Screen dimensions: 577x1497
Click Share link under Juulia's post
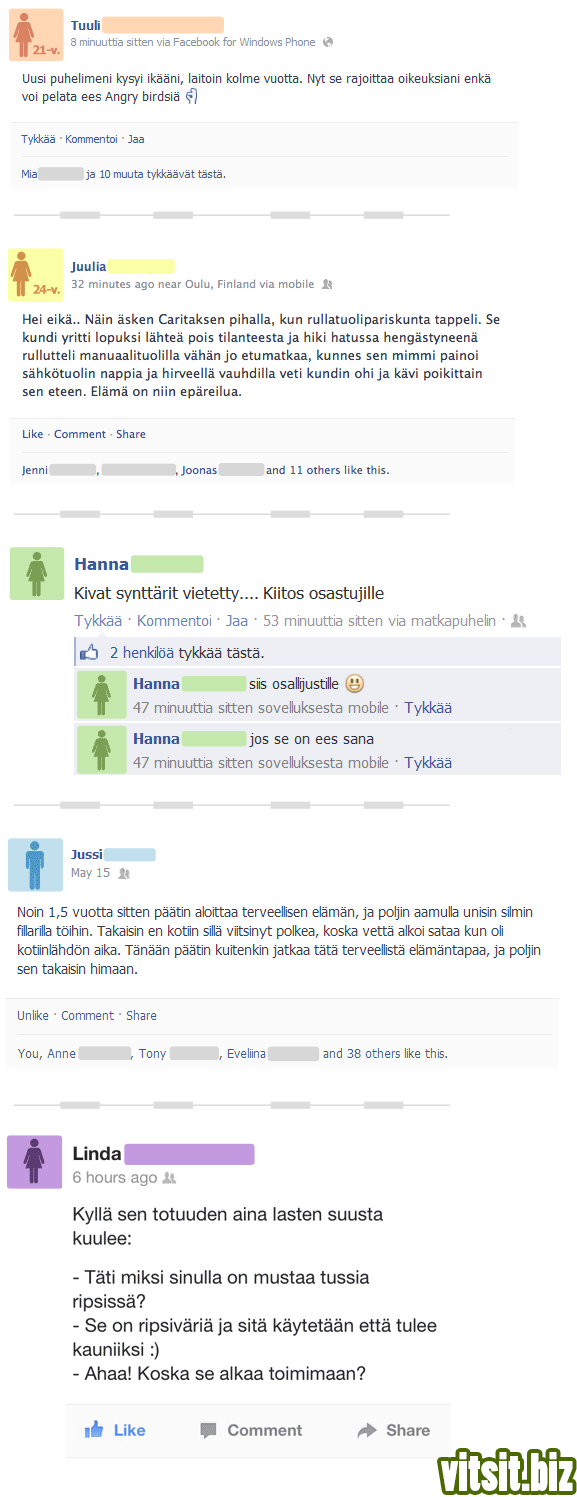point(131,434)
